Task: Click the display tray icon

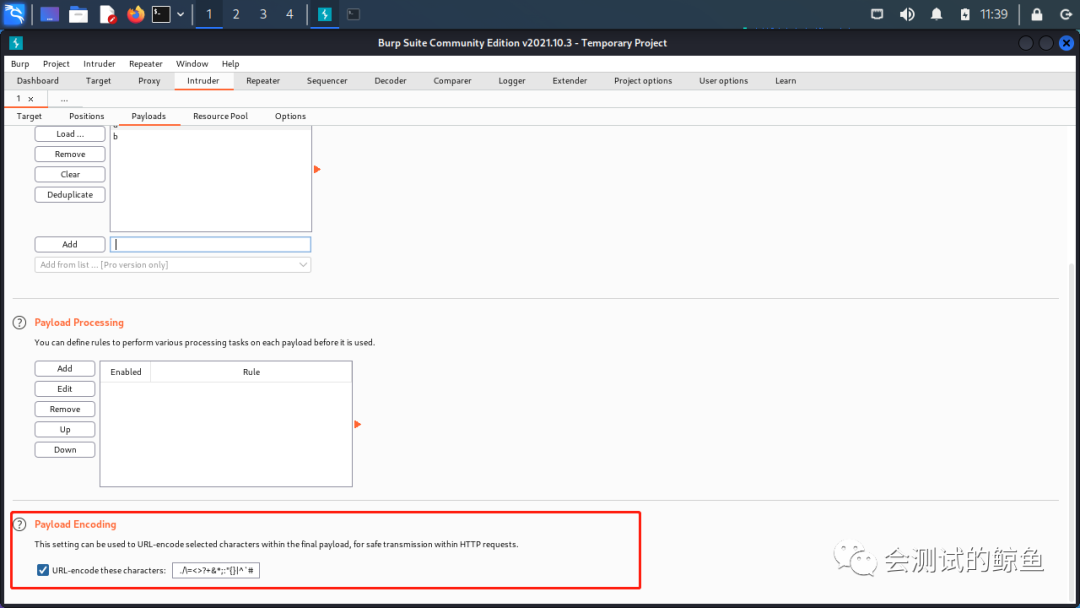Action: (877, 14)
